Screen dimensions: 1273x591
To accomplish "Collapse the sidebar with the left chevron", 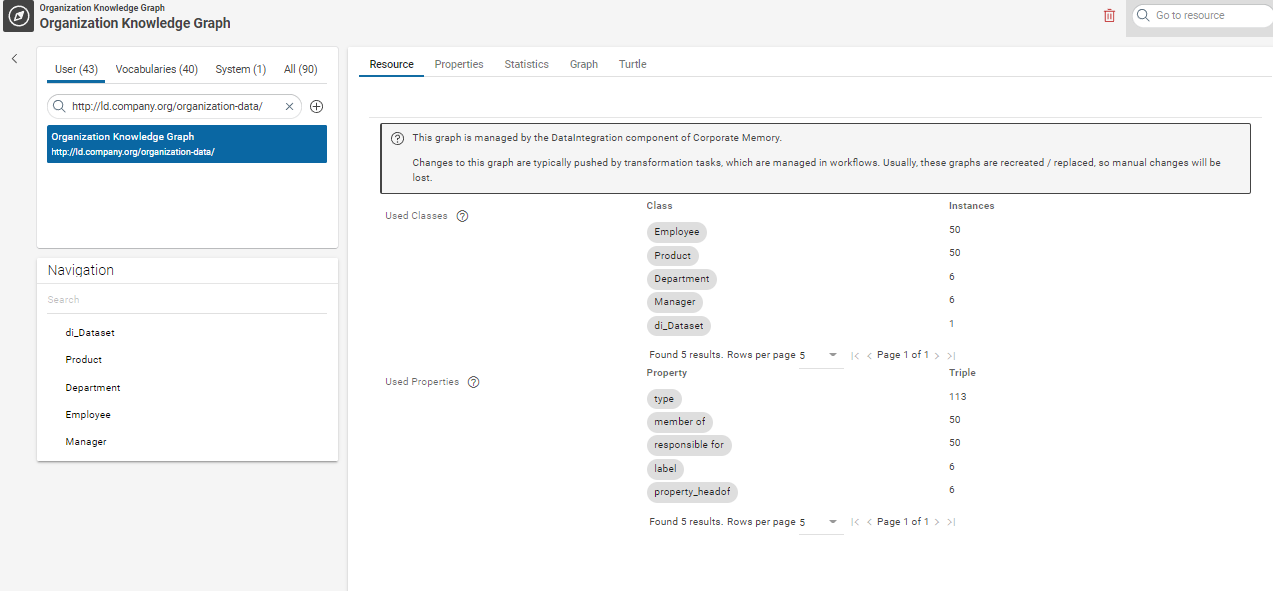I will (15, 59).
